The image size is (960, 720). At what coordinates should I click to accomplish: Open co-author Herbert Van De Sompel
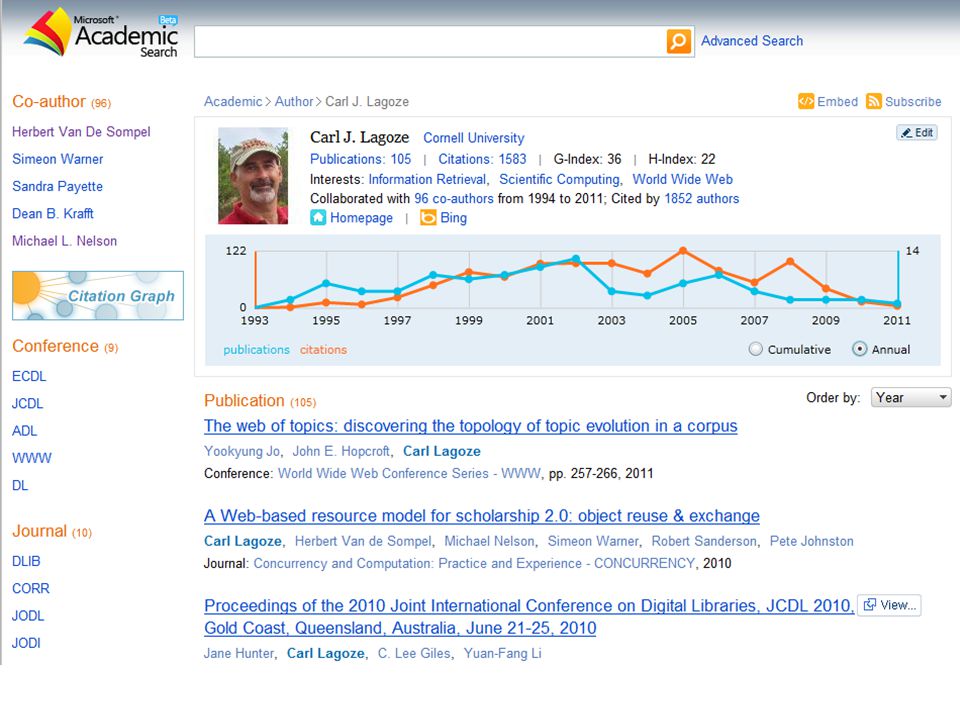(81, 132)
